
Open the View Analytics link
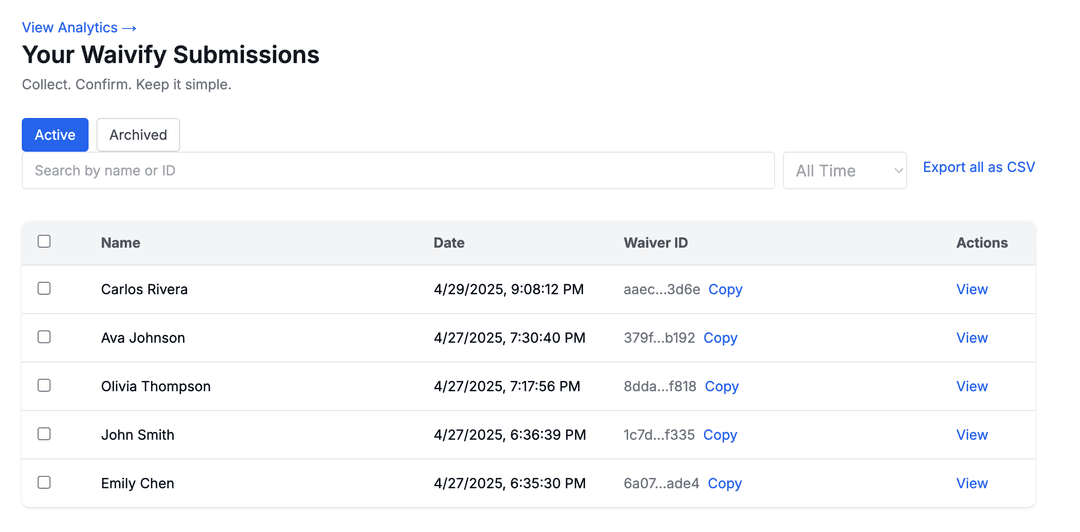80,28
